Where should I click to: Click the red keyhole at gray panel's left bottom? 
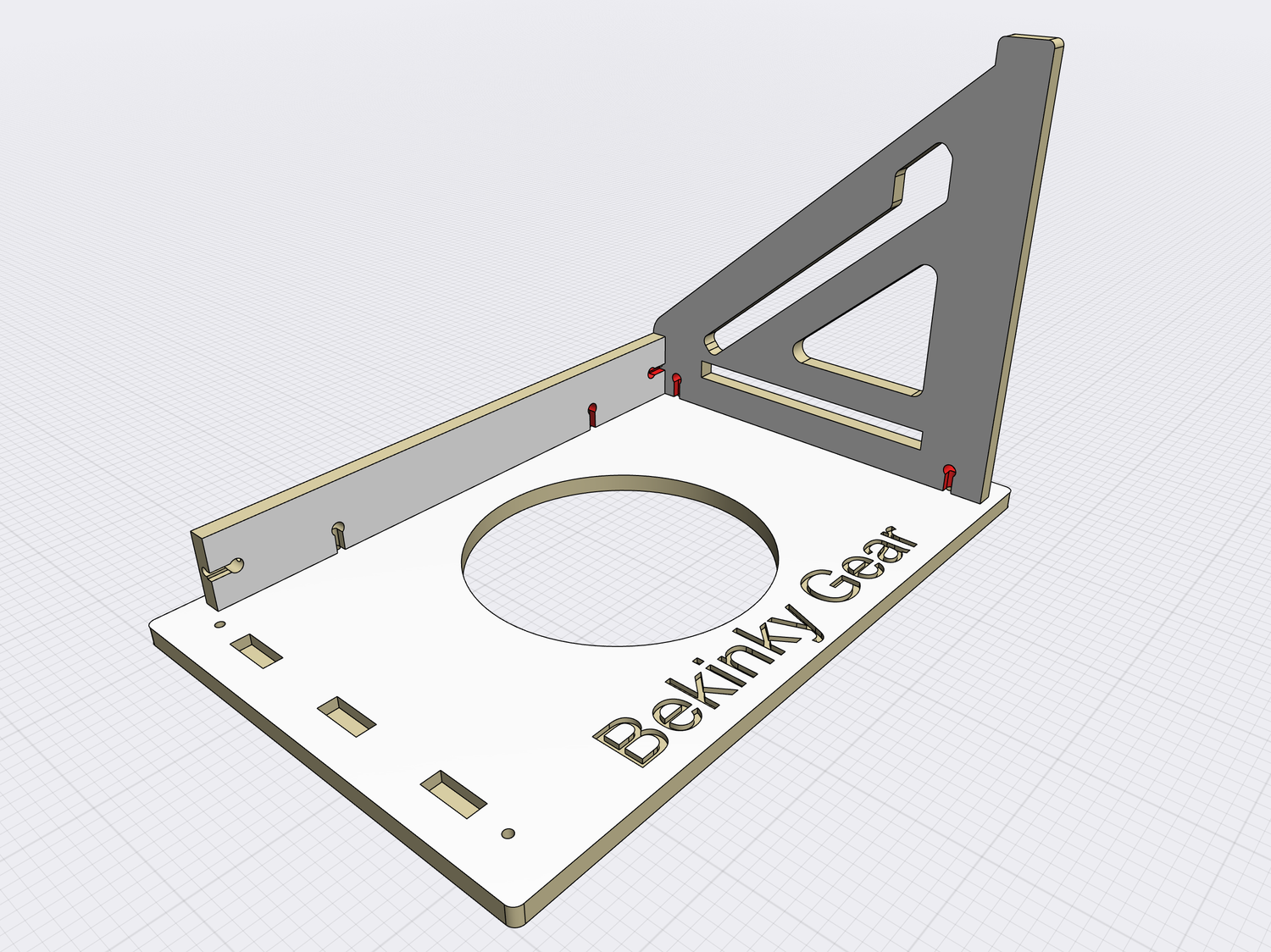676,384
